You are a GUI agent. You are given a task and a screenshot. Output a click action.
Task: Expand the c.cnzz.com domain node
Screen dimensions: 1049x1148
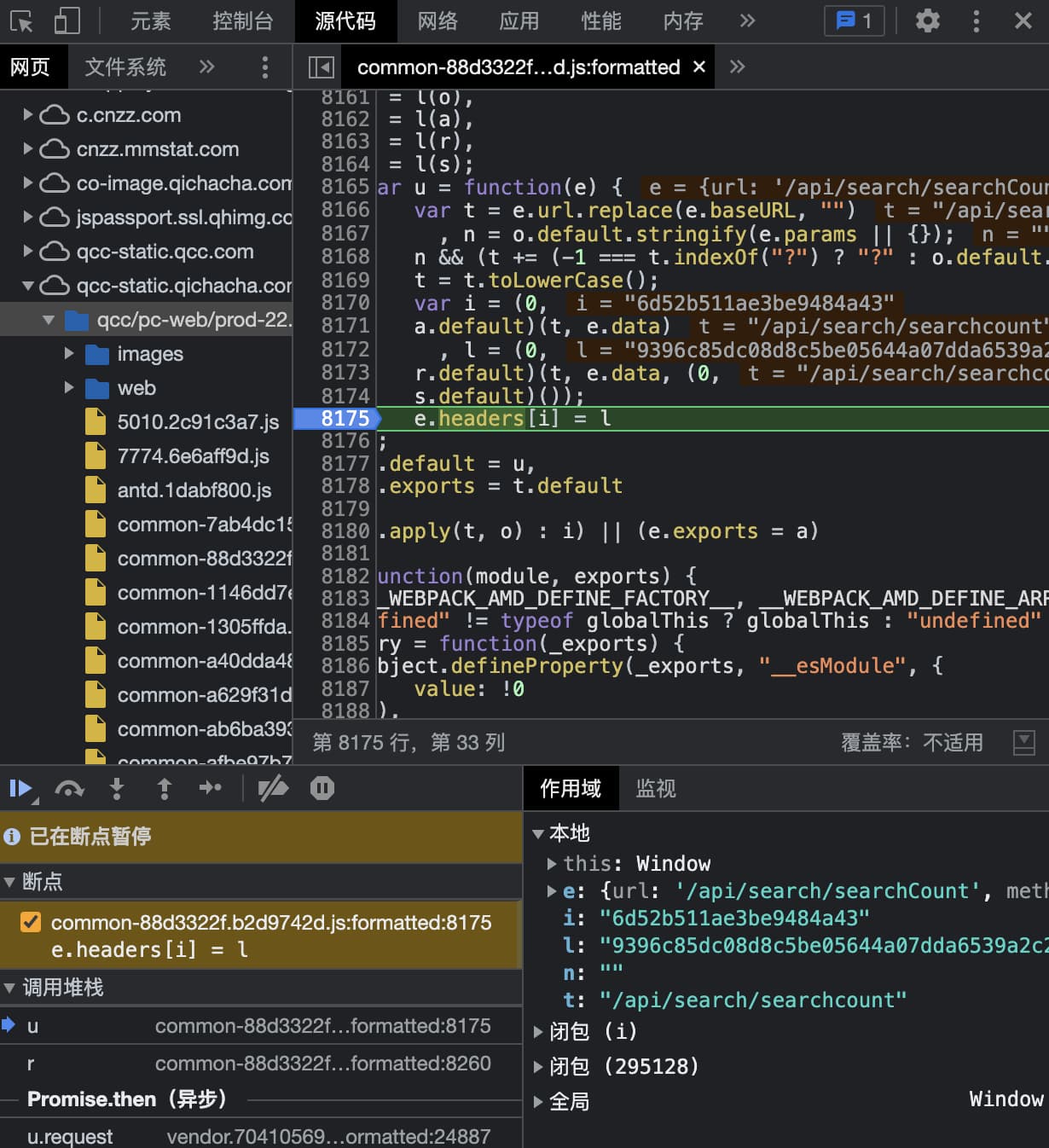(28, 114)
